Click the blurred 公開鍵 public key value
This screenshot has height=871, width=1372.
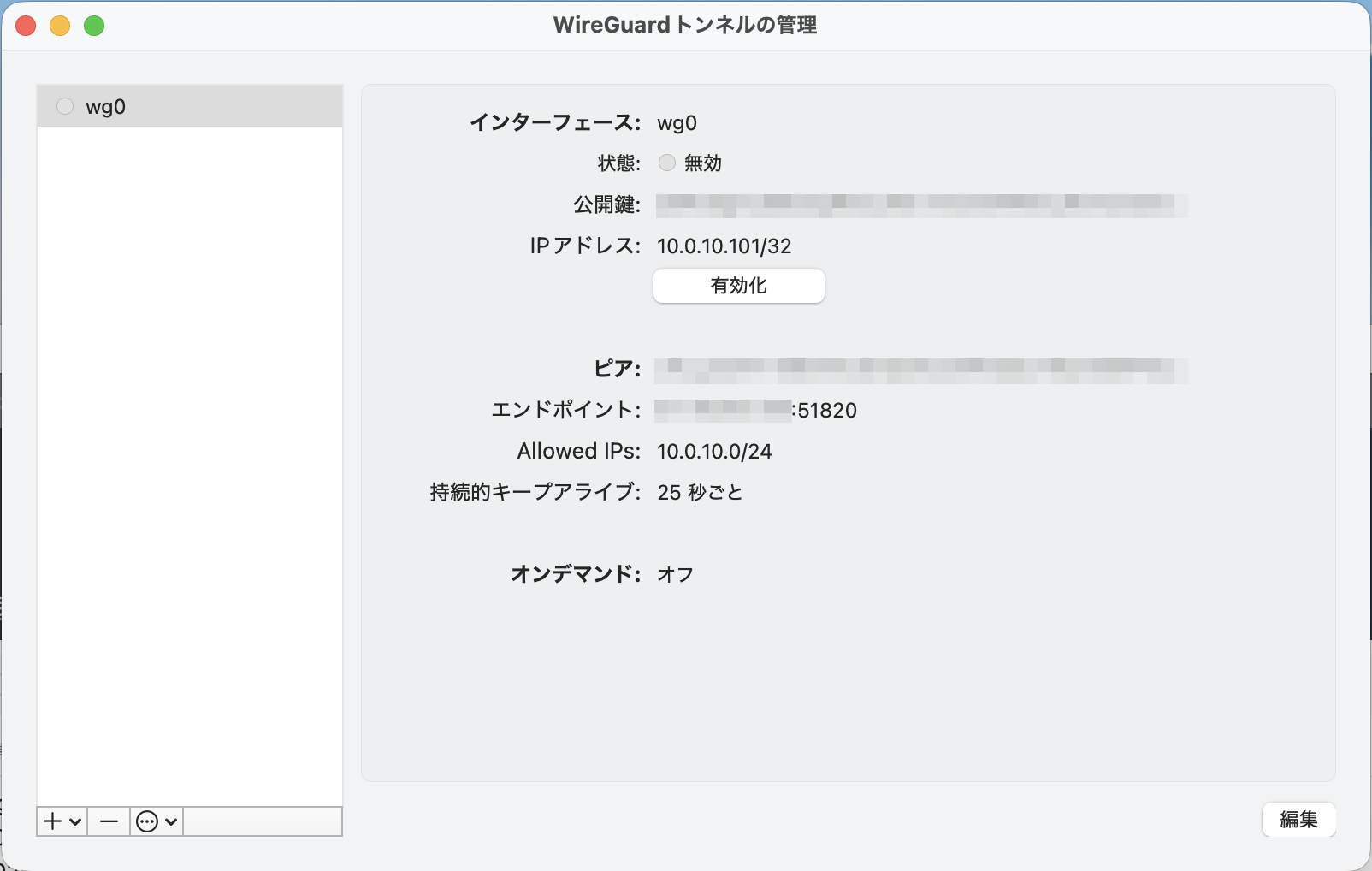920,205
